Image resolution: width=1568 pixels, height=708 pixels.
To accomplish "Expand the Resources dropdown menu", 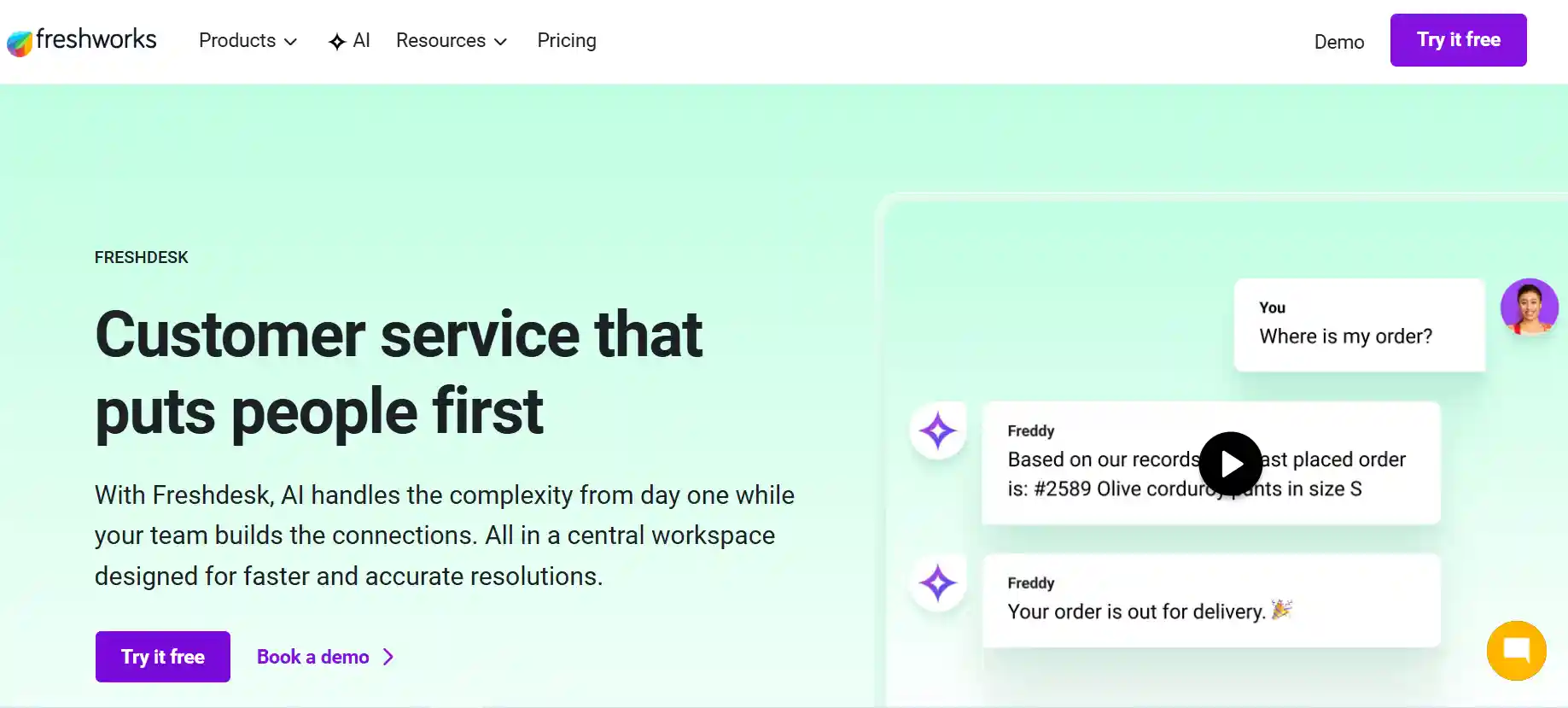I will (x=452, y=41).
